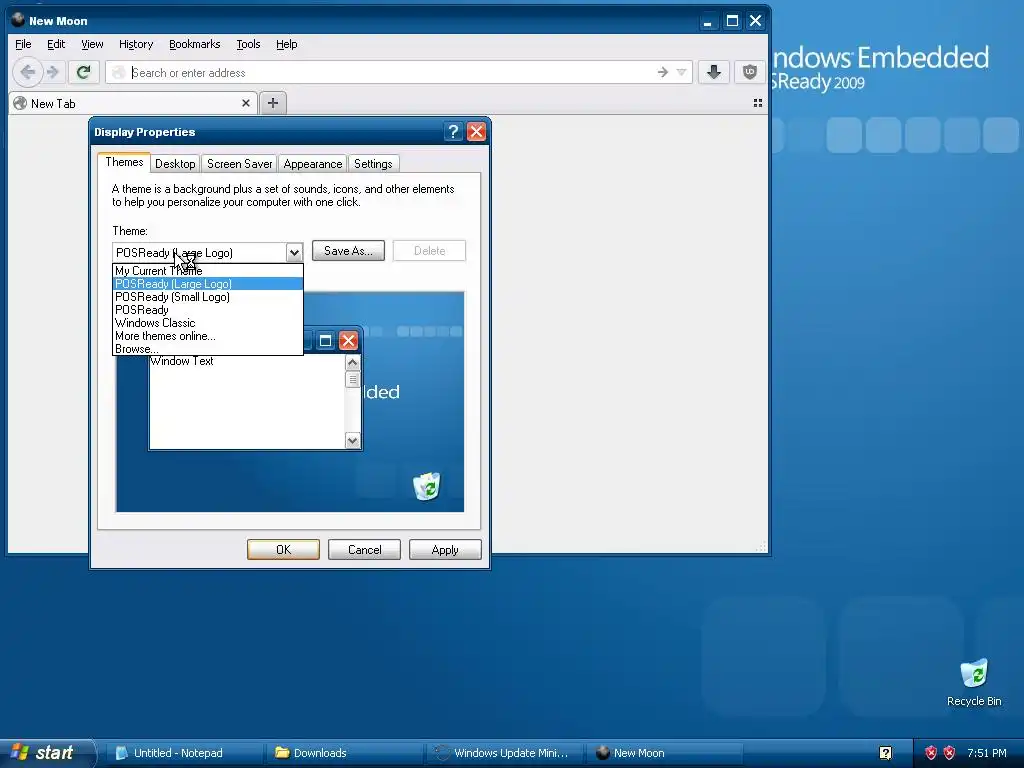Reload the page in New Moon
This screenshot has height=768, width=1024.
84,72
